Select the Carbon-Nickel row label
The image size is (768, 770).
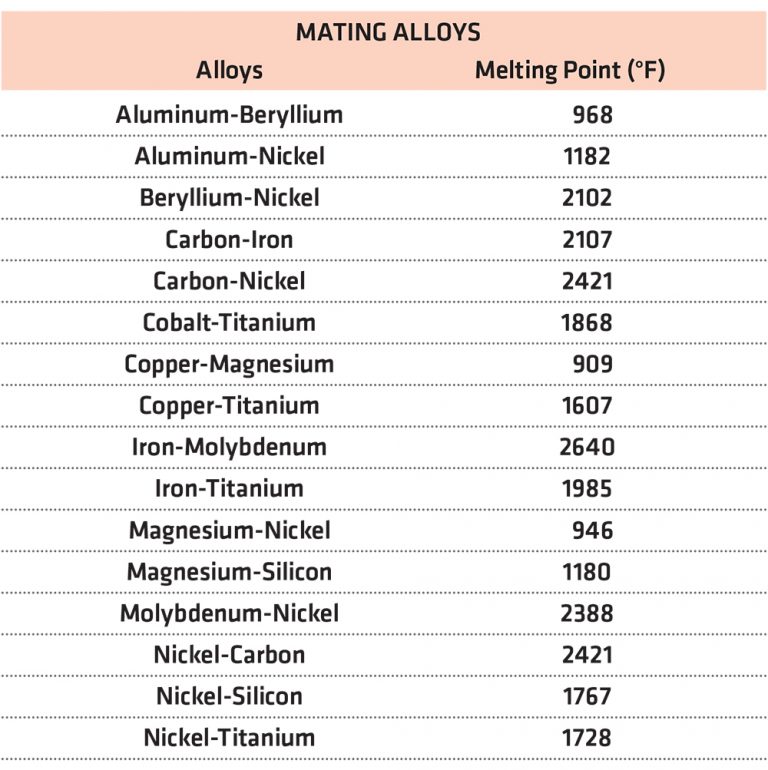[229, 281]
